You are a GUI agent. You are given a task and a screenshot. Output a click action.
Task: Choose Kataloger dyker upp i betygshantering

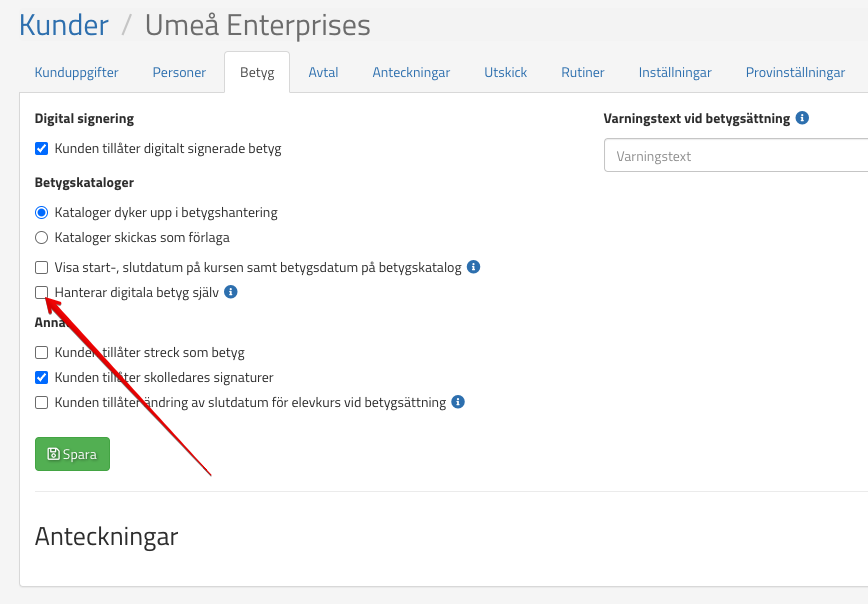(41, 212)
